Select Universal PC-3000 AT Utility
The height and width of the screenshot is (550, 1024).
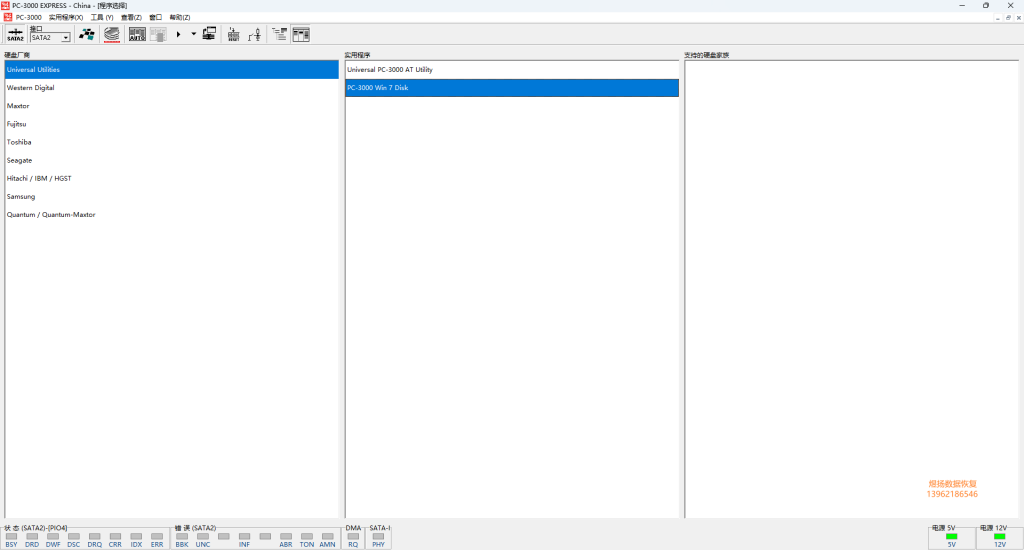(512, 70)
